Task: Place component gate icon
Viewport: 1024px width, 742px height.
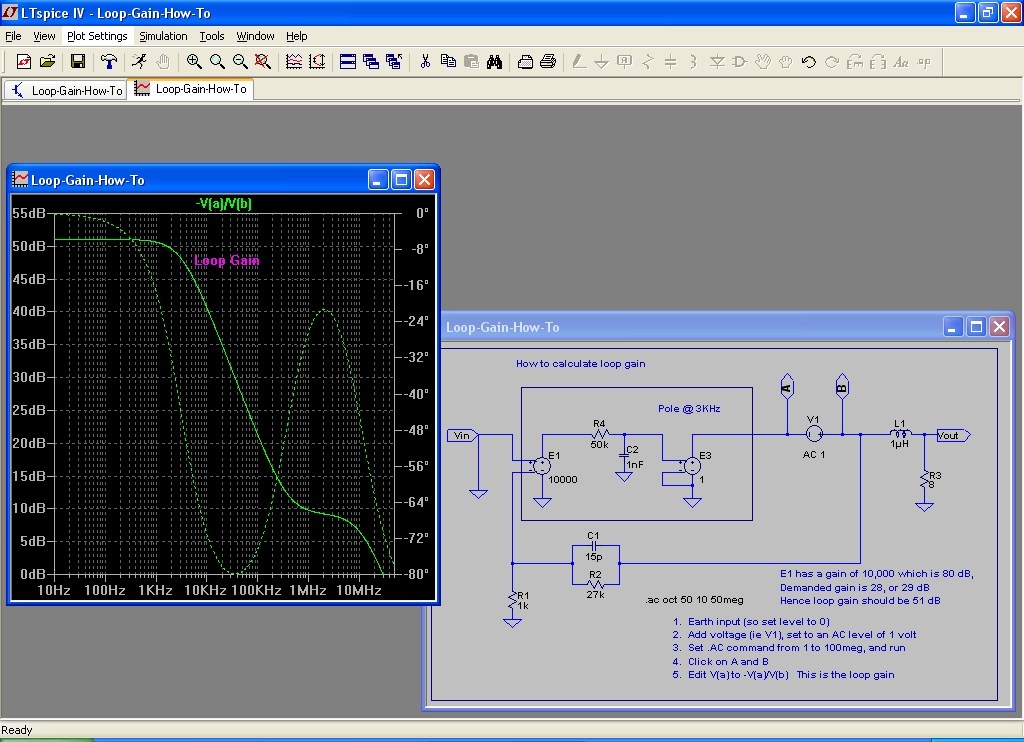Action: tap(740, 61)
